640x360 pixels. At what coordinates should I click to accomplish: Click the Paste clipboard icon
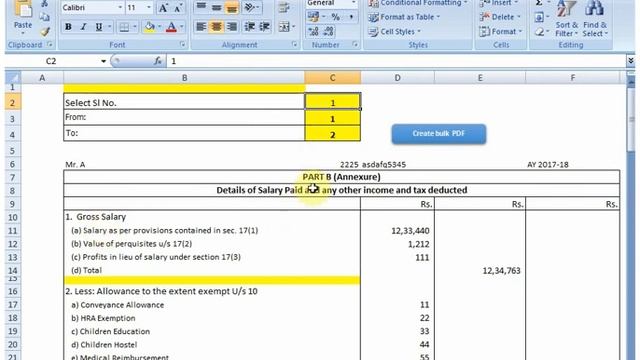click(22, 10)
